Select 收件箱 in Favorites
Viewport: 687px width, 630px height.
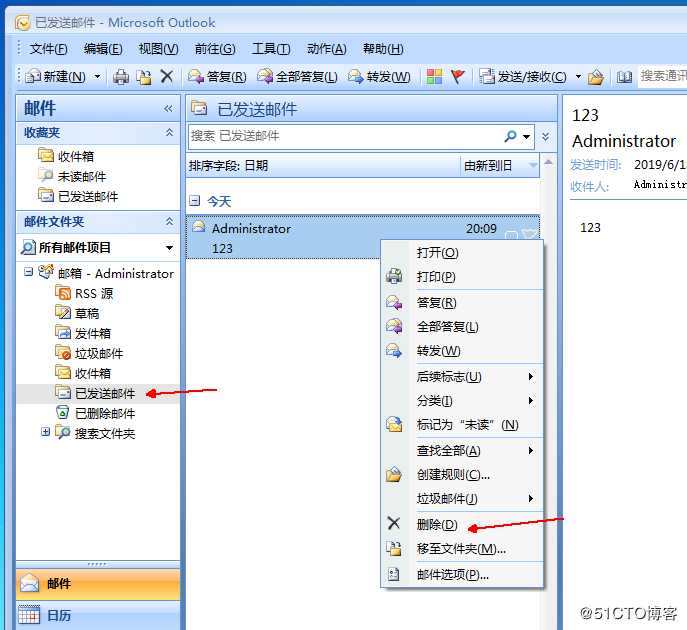pyautogui.click(x=66, y=156)
